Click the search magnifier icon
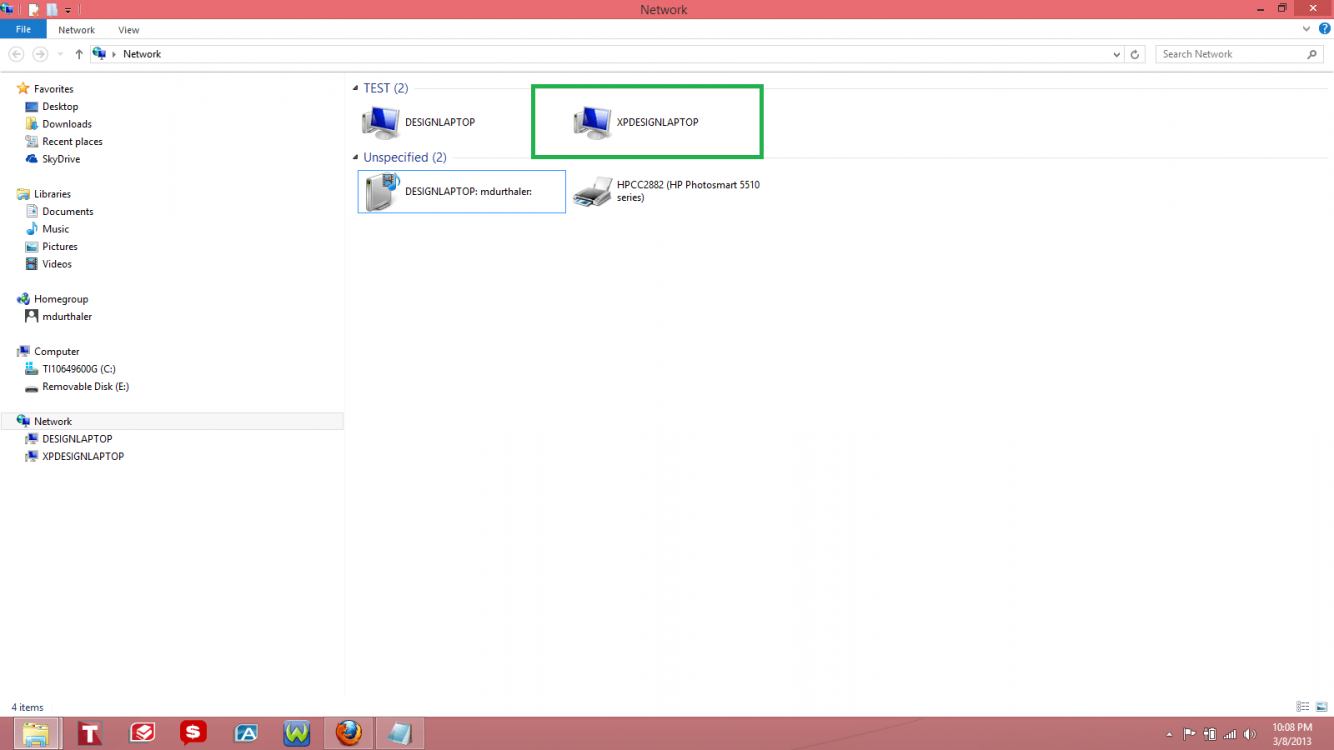 (1313, 54)
